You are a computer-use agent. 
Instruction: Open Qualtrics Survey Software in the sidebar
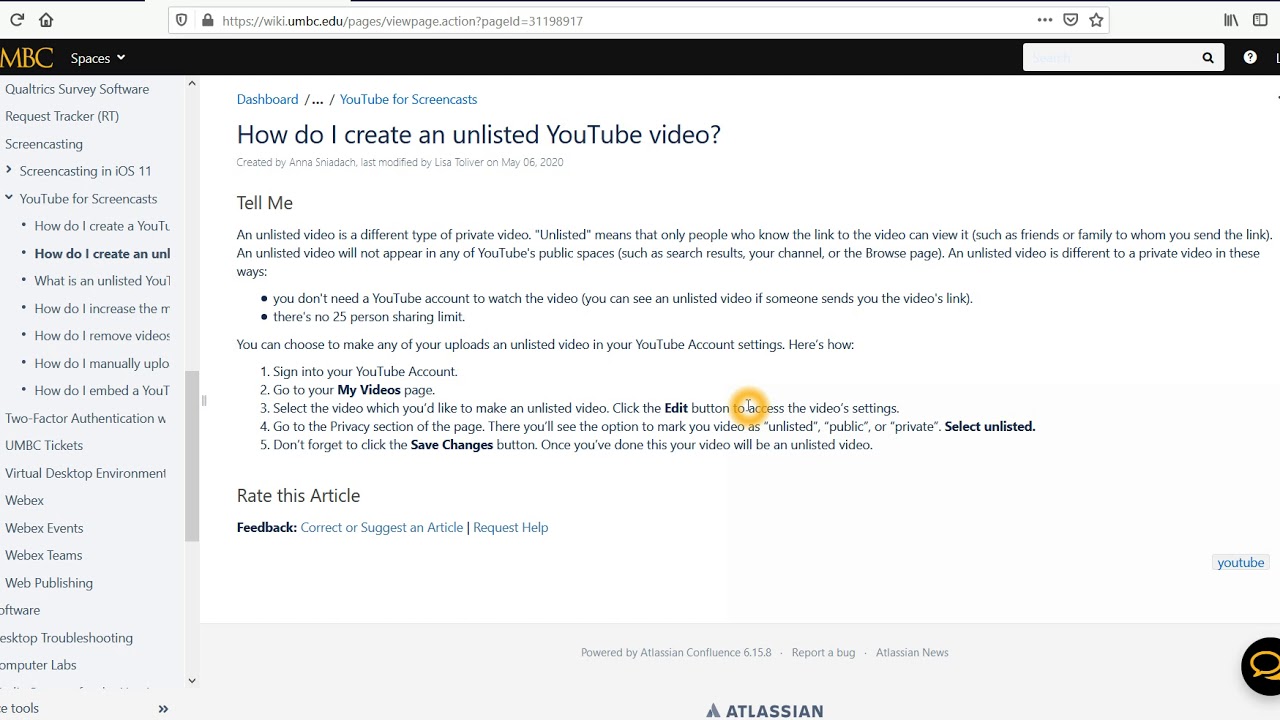[77, 89]
